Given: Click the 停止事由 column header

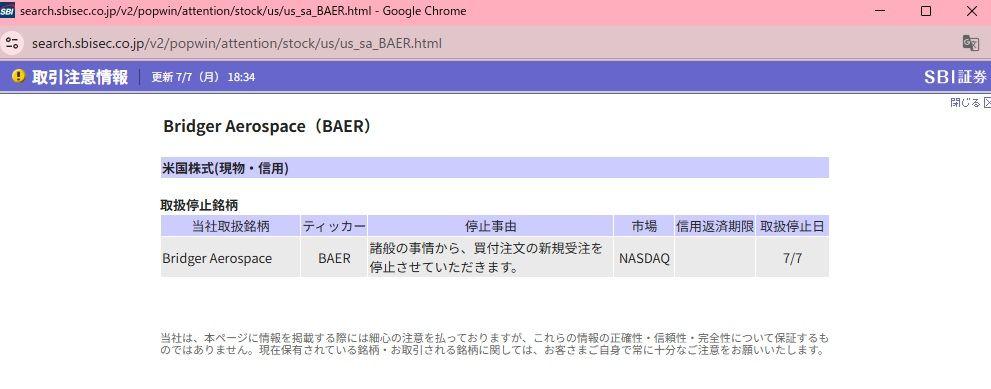Looking at the screenshot, I should (490, 226).
